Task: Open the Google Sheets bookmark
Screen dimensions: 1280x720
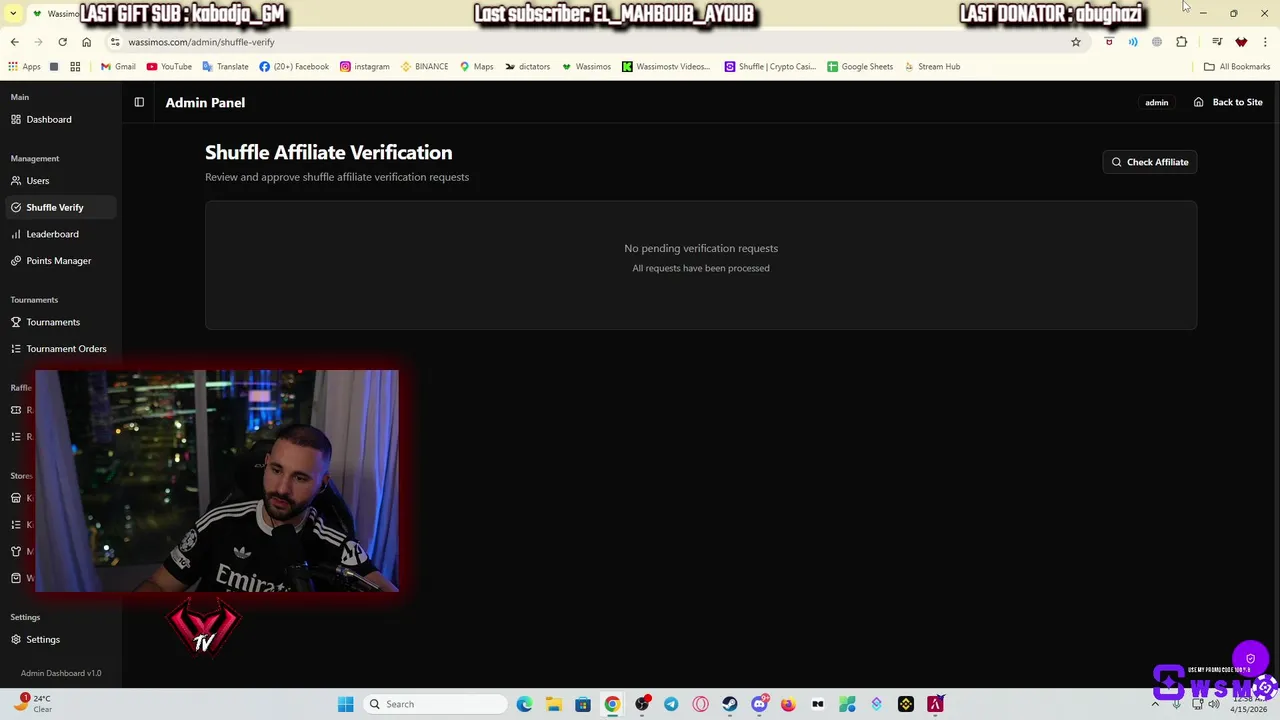Action: (860, 67)
